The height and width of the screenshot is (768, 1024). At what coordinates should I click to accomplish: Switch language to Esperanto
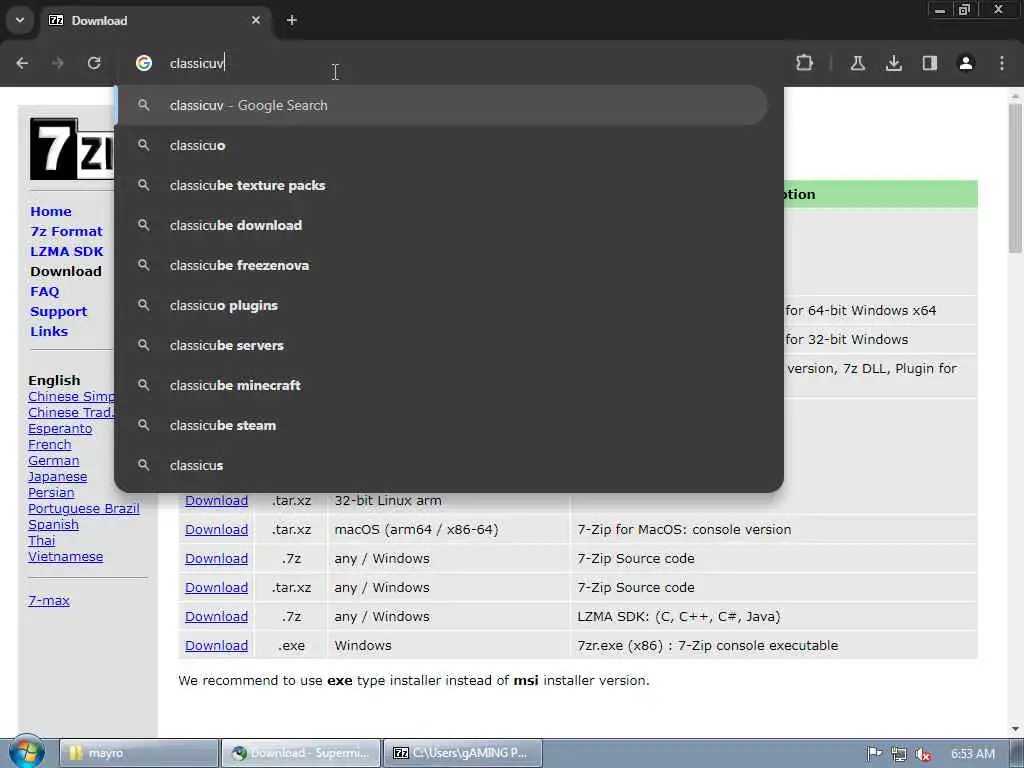tap(60, 428)
